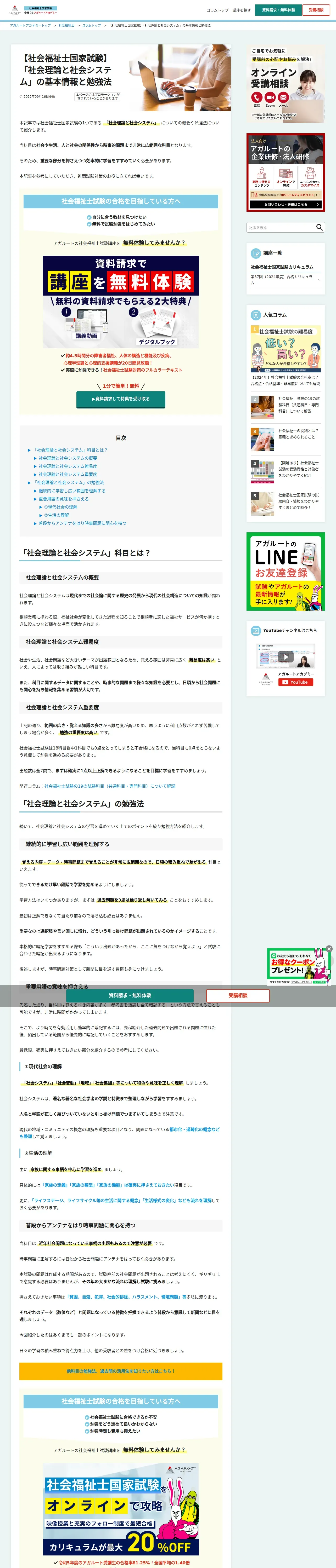The height and width of the screenshot is (1568, 336).
Task: Click the Zoom consultation icon
Action: coord(270,97)
